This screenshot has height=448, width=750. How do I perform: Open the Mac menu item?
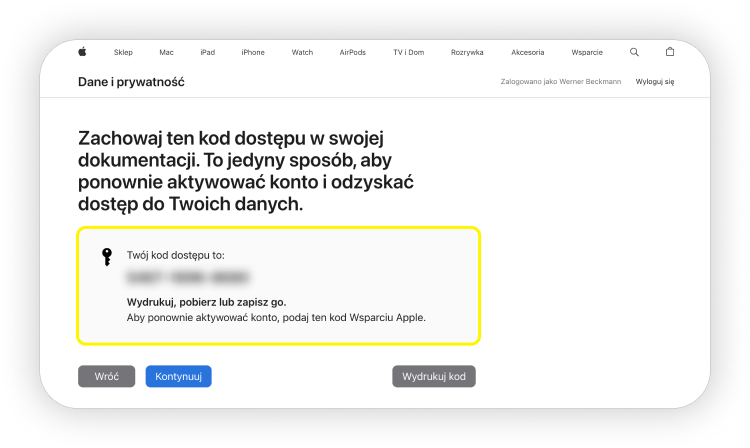pyautogui.click(x=166, y=52)
